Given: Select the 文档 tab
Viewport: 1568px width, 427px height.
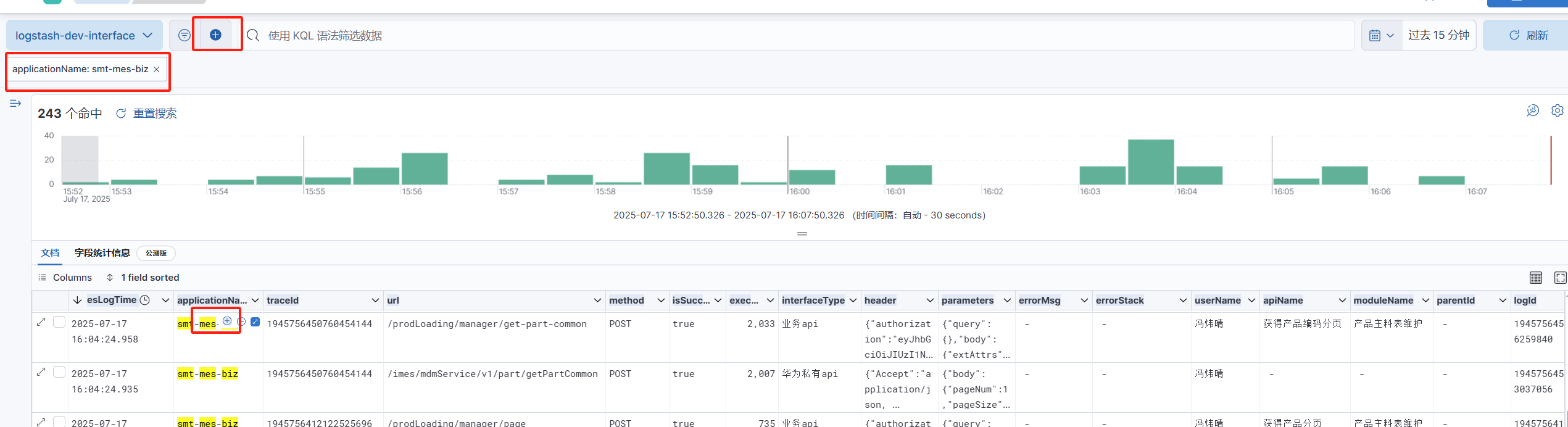Looking at the screenshot, I should click(50, 253).
